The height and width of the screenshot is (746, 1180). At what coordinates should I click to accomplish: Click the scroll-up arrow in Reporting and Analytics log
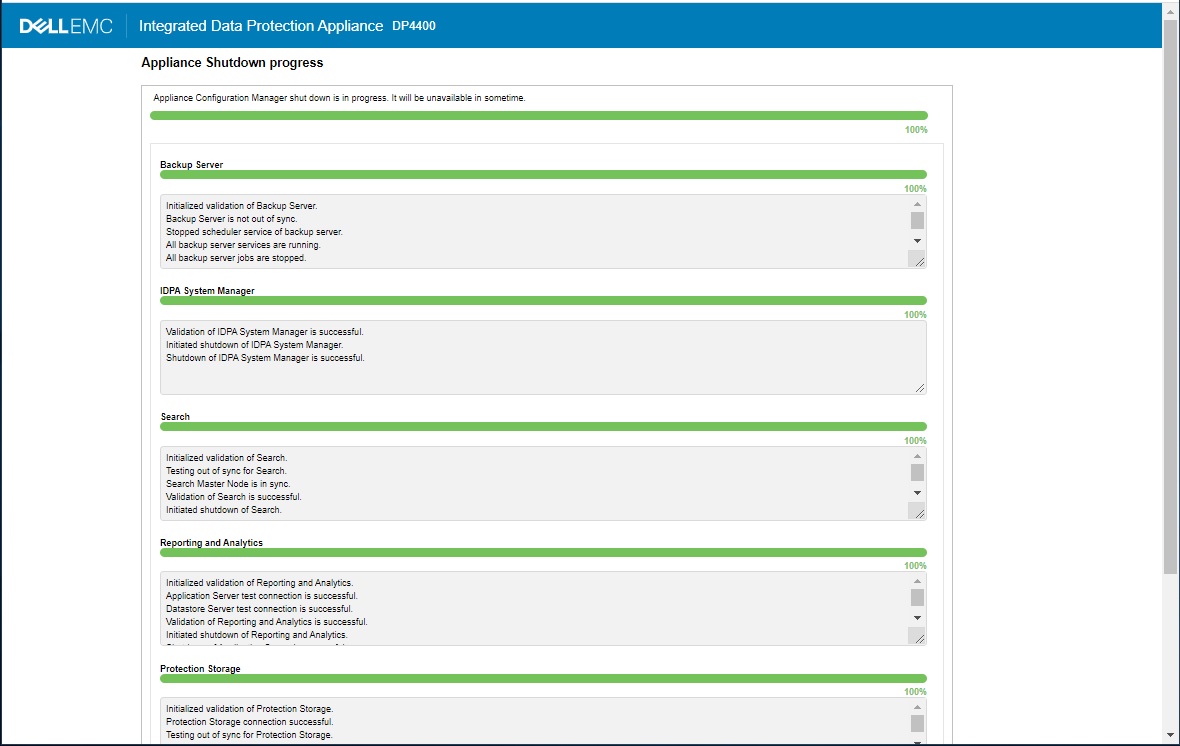tap(916, 581)
